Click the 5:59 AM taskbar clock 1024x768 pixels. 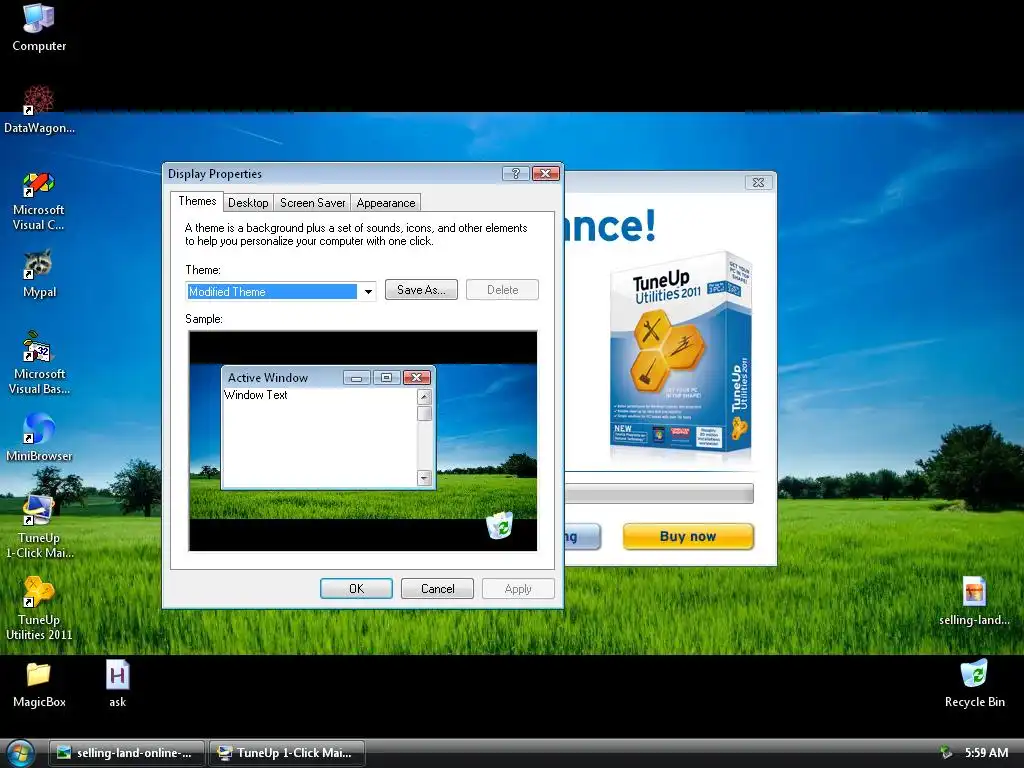pyautogui.click(x=986, y=753)
